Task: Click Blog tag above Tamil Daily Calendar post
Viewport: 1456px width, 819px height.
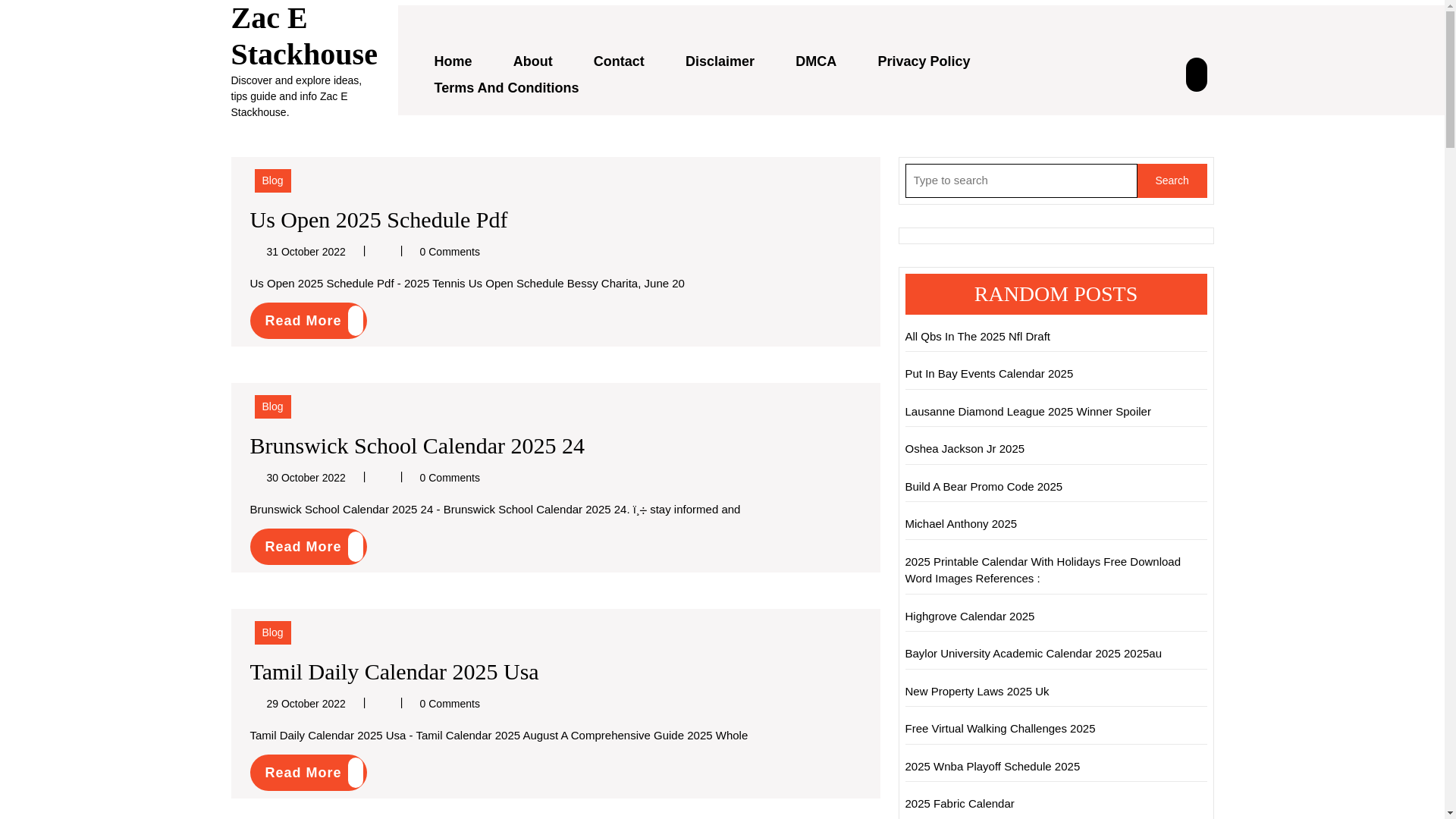Action: pyautogui.click(x=272, y=632)
